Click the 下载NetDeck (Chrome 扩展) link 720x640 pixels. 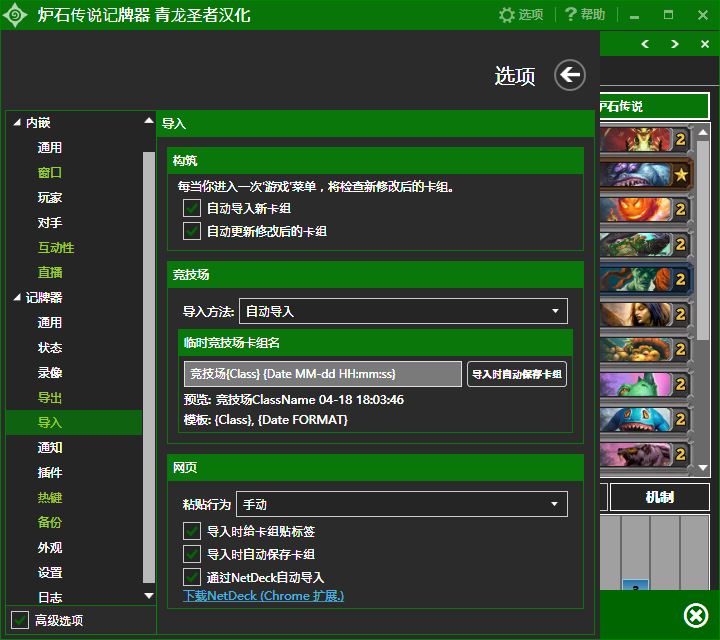point(263,596)
